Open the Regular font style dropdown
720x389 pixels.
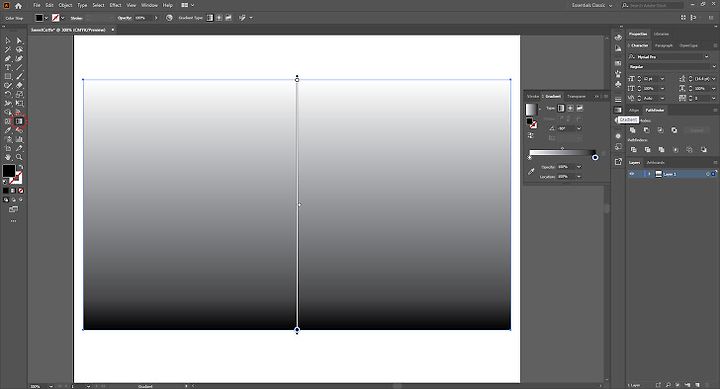tap(714, 67)
